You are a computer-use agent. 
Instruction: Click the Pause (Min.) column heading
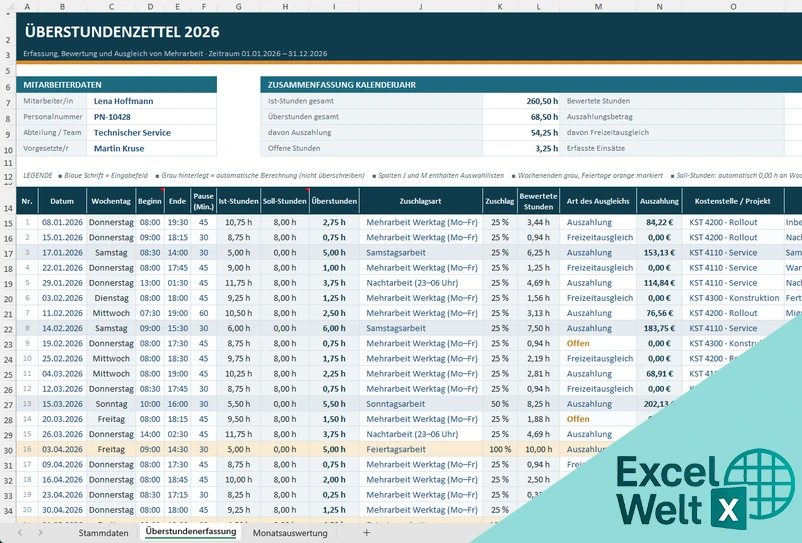[204, 201]
